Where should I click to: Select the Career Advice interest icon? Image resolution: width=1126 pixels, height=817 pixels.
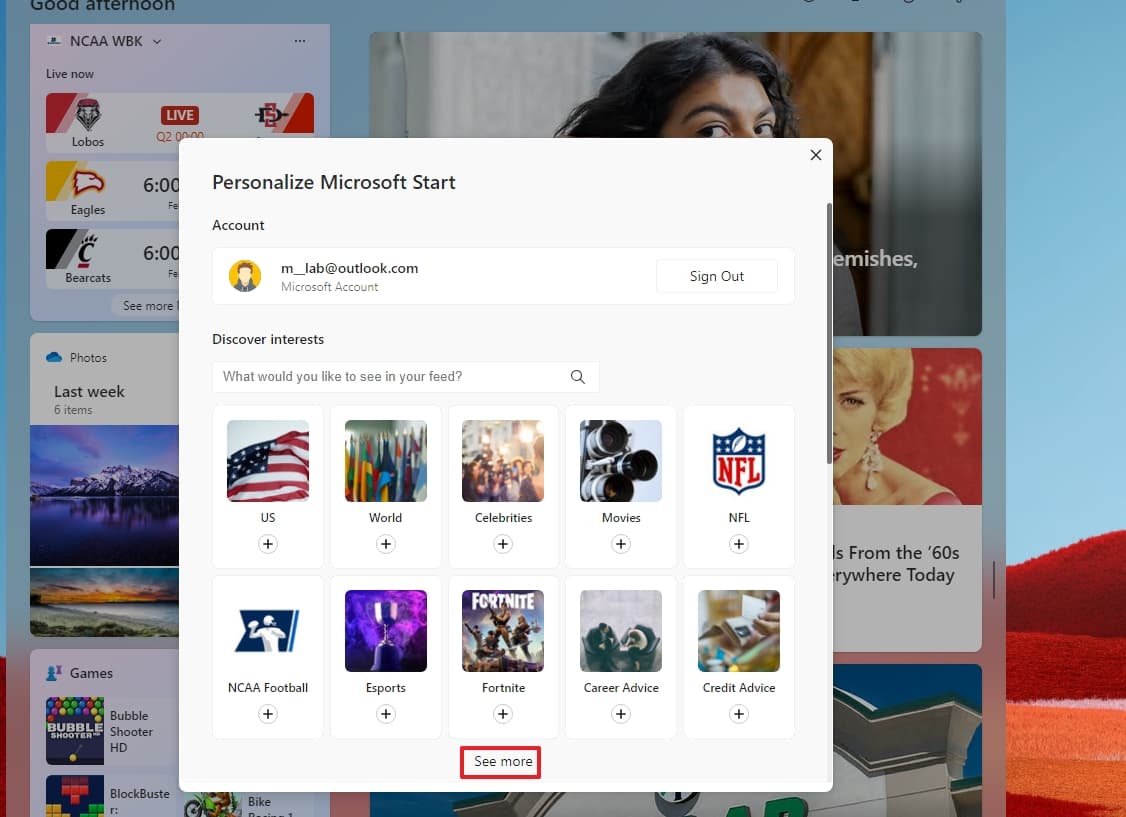pos(620,630)
